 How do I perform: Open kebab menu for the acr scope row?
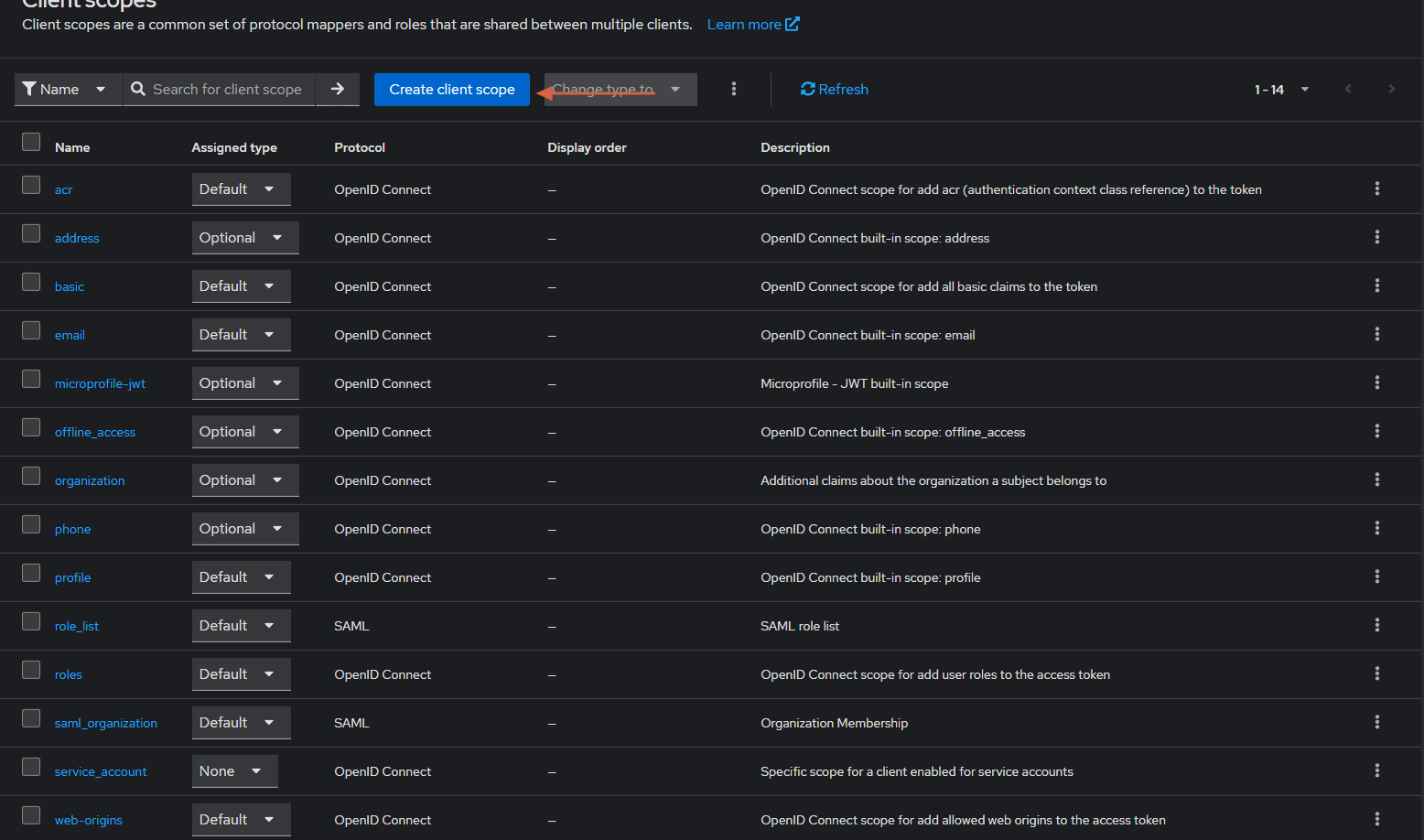1376,188
